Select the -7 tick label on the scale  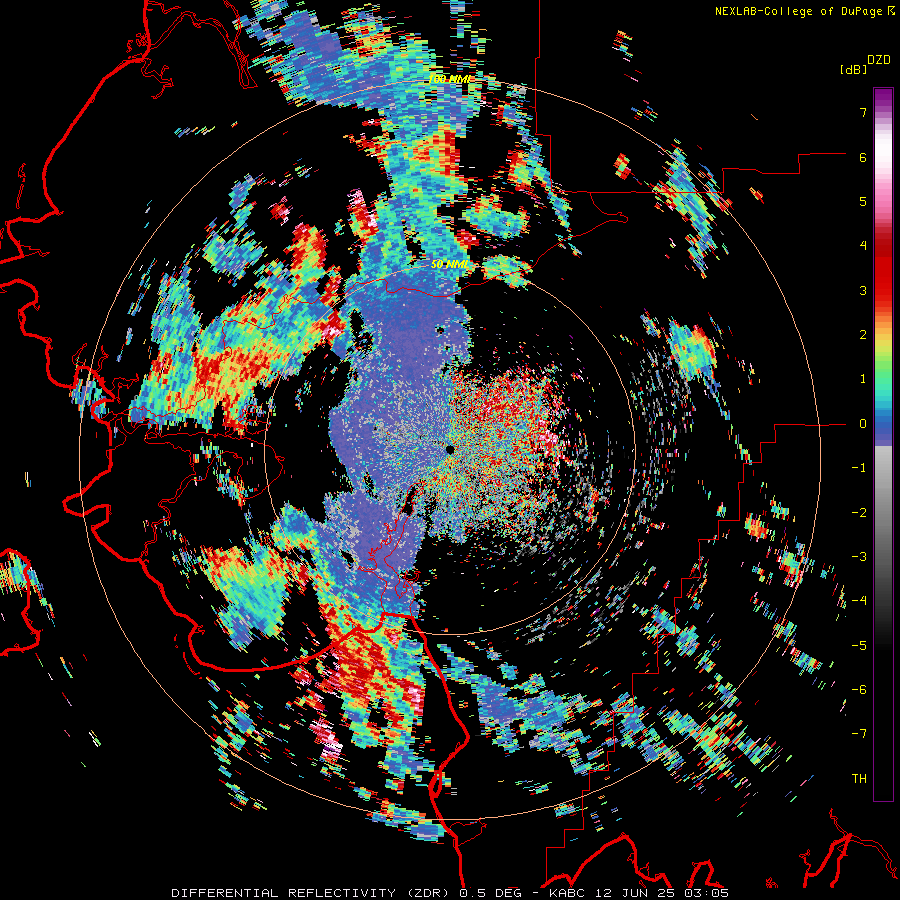pos(859,734)
